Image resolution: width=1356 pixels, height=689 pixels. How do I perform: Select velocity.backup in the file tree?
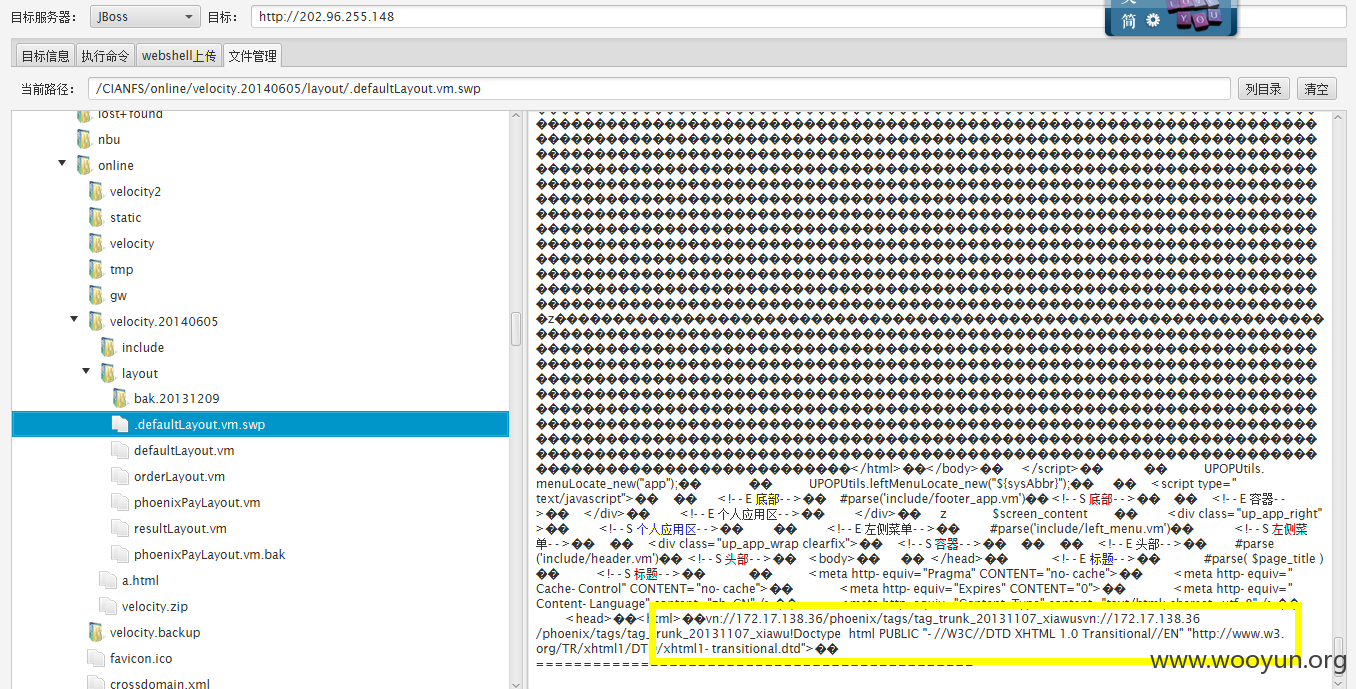pos(155,632)
